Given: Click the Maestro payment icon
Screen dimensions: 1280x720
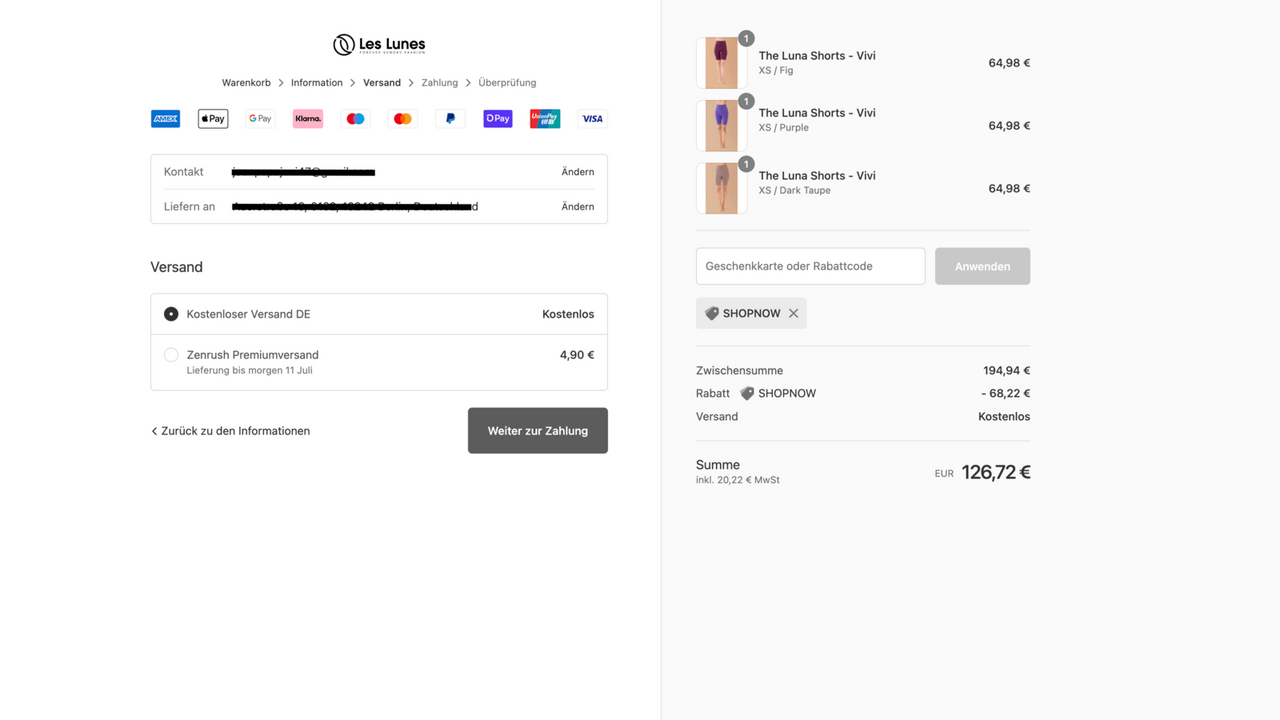Looking at the screenshot, I should (355, 119).
